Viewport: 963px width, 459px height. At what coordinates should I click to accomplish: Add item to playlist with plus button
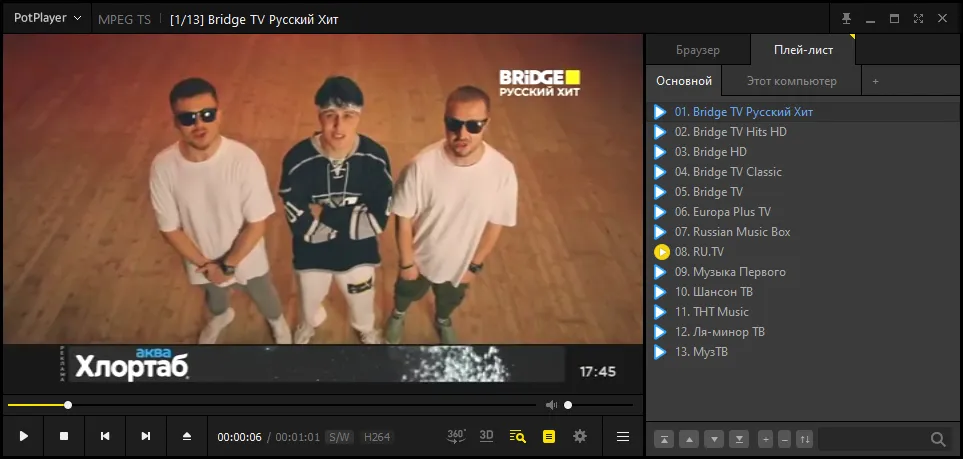[x=765, y=439]
